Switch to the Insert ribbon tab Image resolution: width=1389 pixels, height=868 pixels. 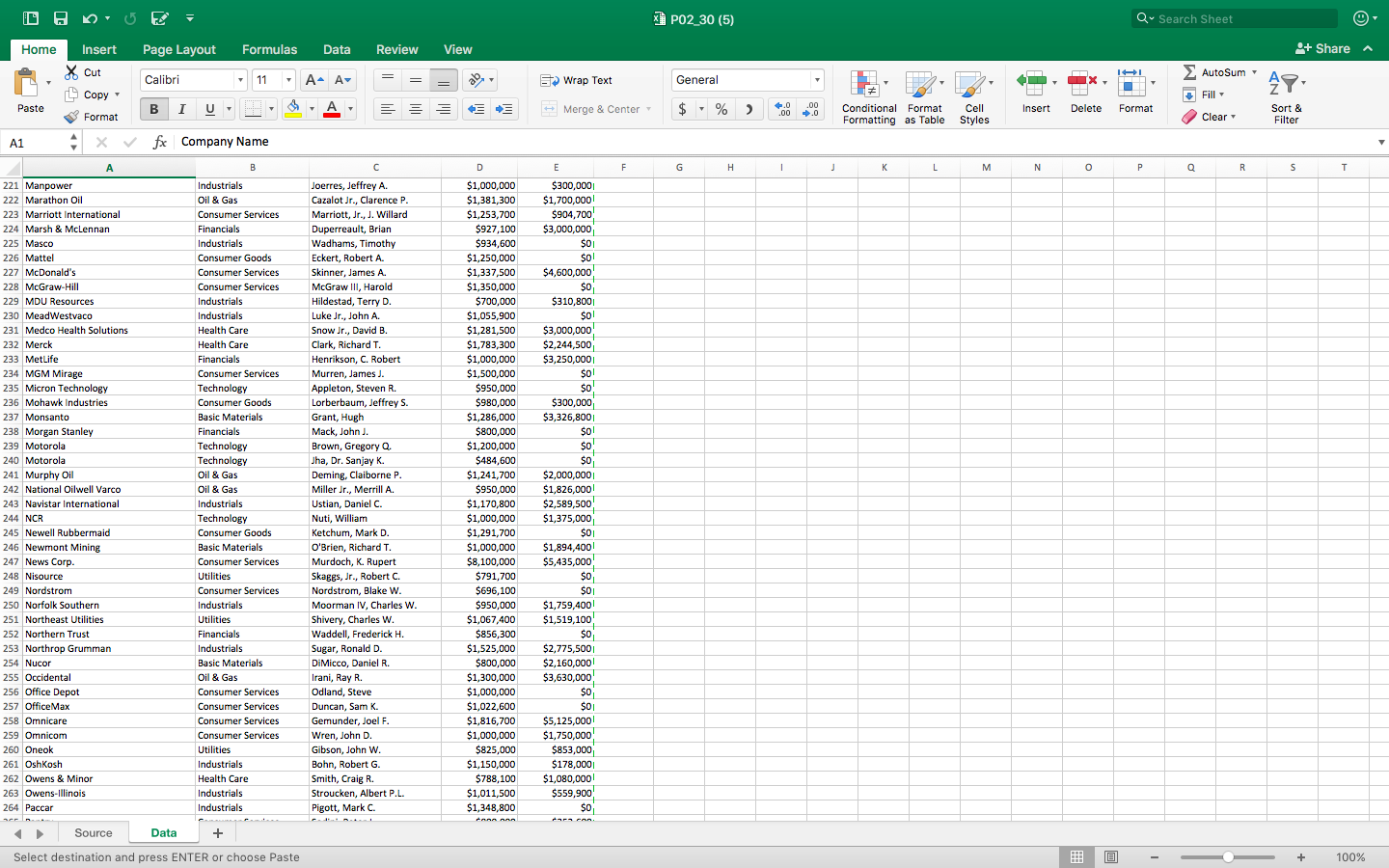tap(99, 49)
